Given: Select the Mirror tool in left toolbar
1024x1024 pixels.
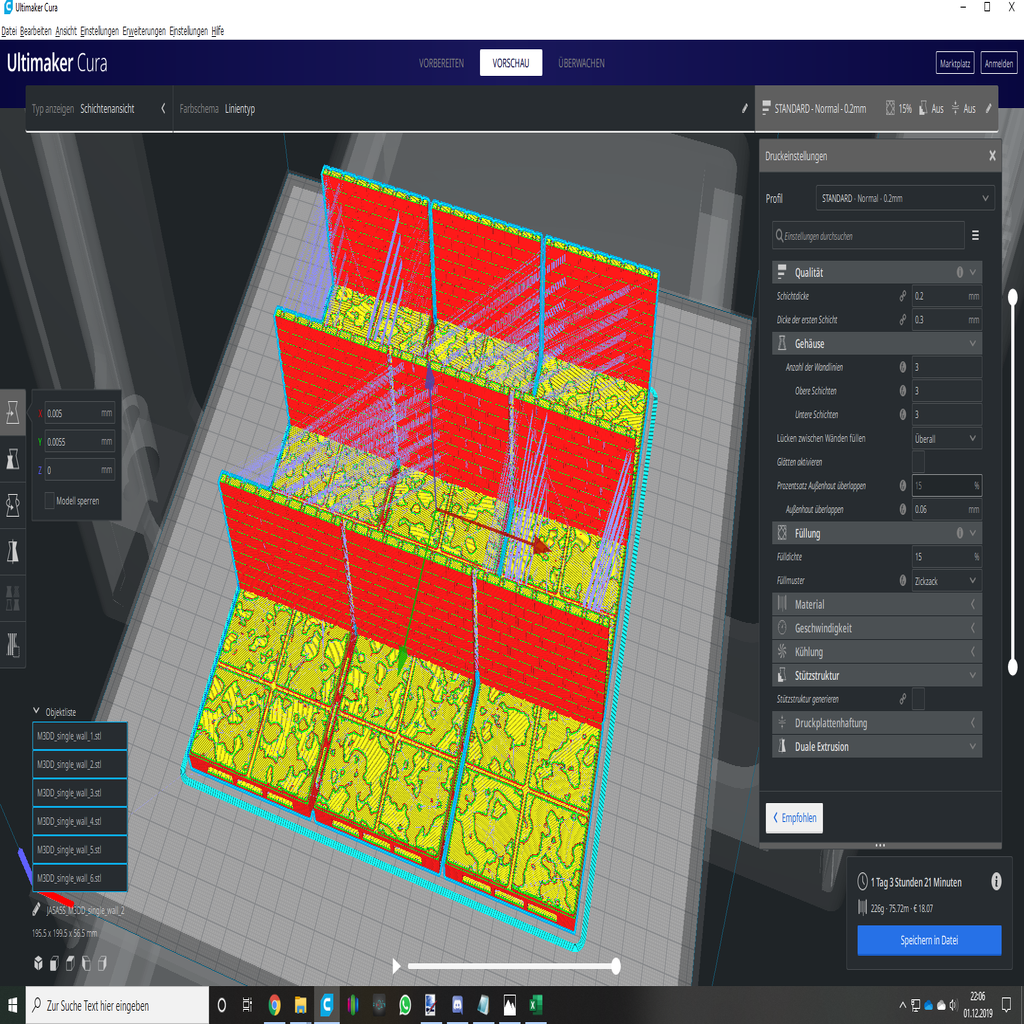Looking at the screenshot, I should (x=12, y=552).
